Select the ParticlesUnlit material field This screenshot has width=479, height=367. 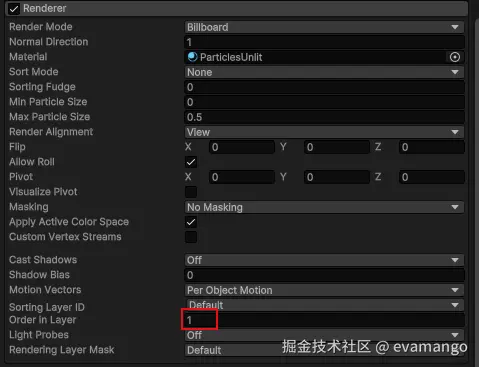click(315, 57)
